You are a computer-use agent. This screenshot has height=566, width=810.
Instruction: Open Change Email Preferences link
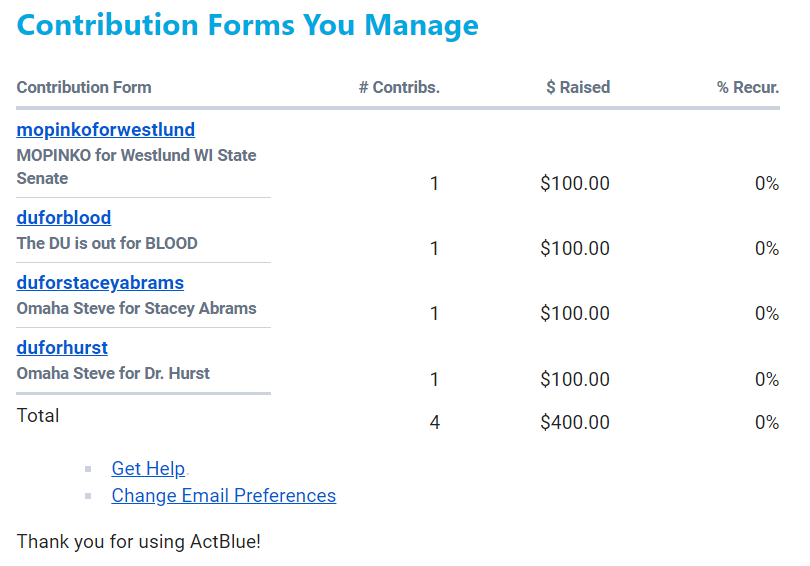point(223,496)
